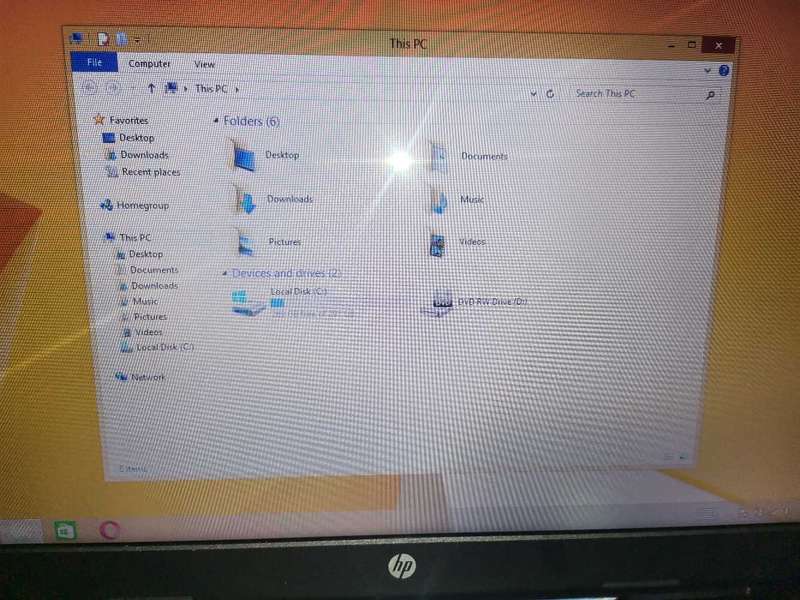Open the View ribbon tab
800x600 pixels.
204,64
